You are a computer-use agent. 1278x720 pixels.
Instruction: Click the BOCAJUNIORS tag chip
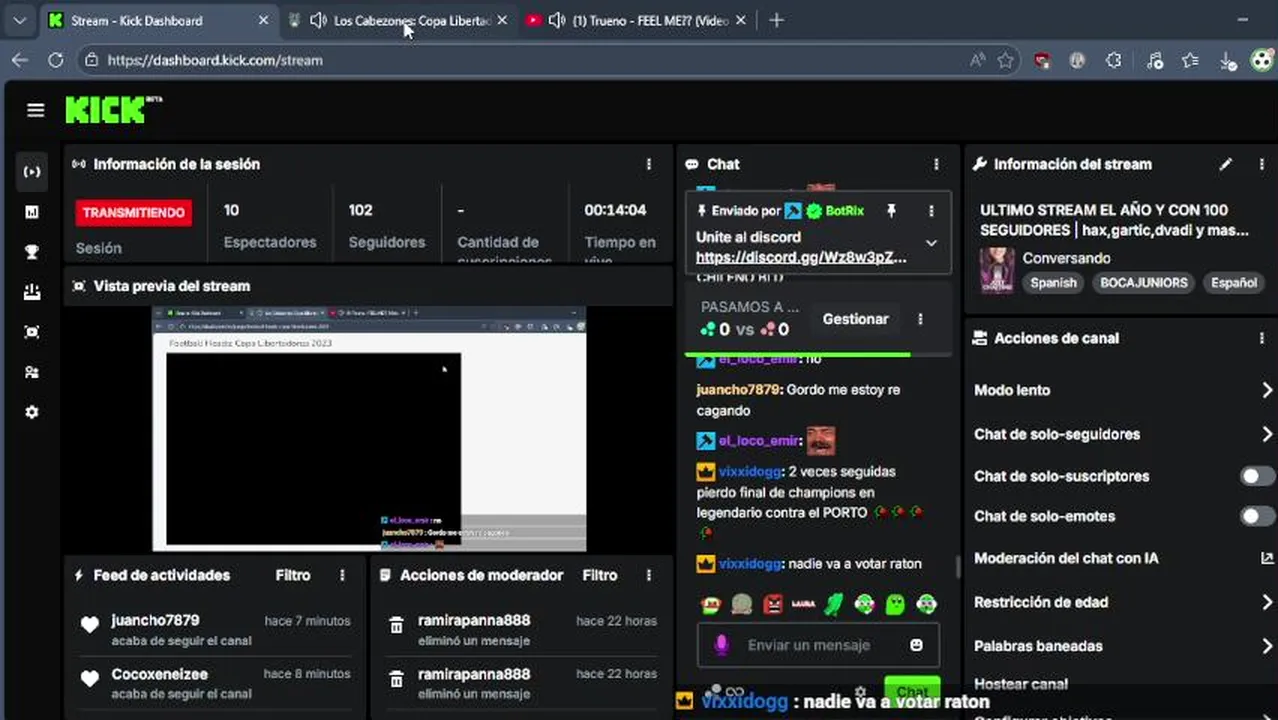[1144, 283]
